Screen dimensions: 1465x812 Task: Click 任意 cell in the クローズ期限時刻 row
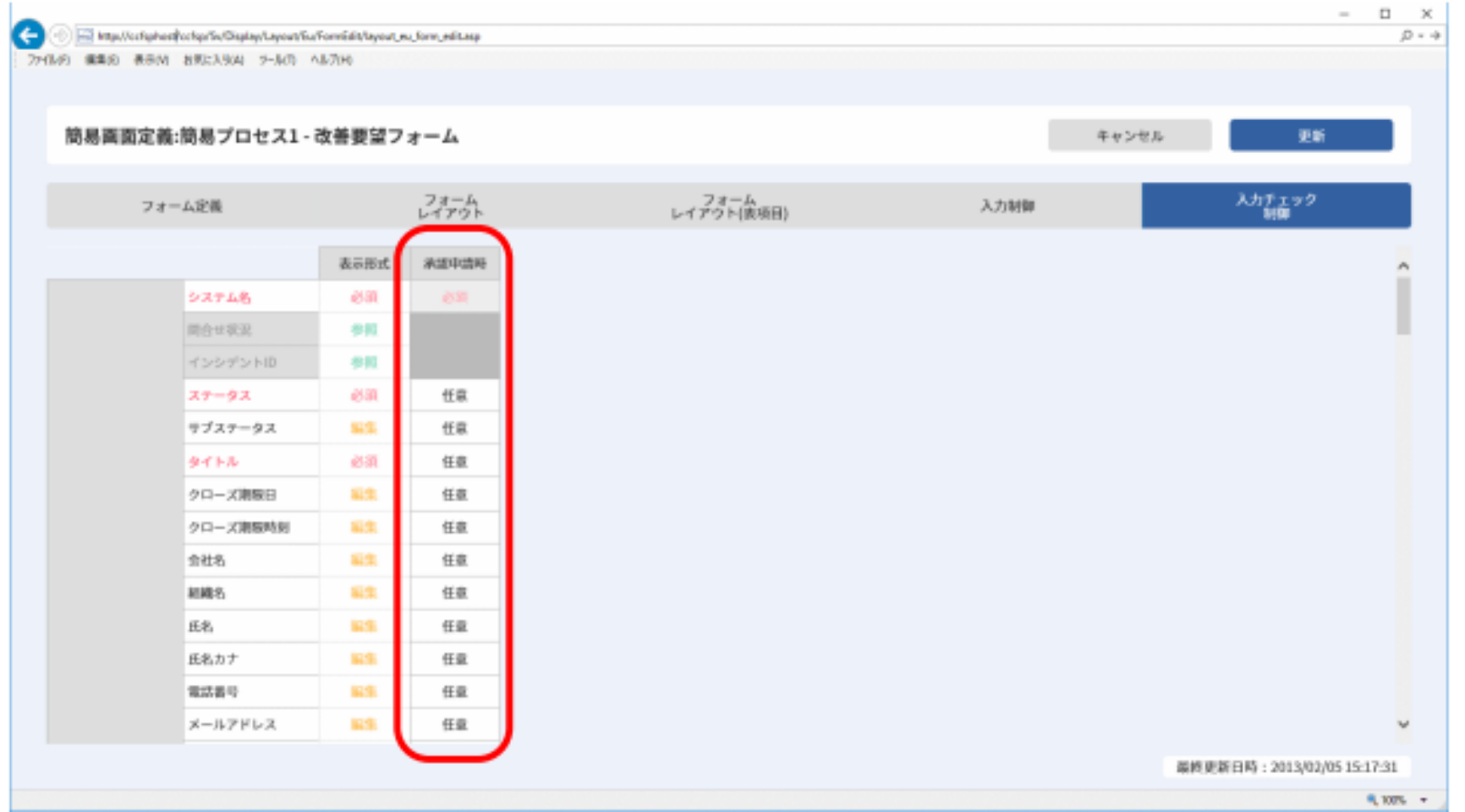click(455, 527)
